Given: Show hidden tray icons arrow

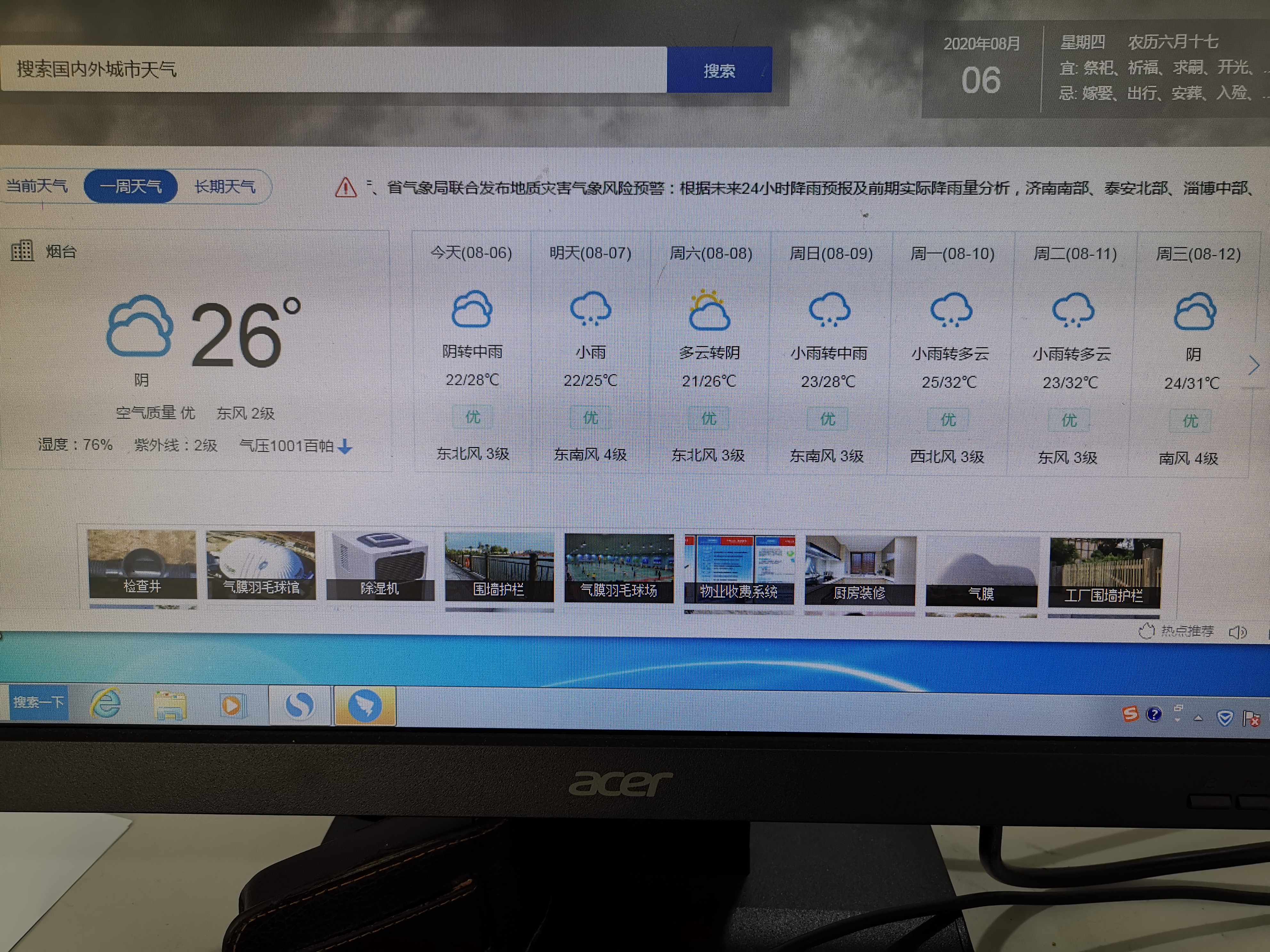Looking at the screenshot, I should click(1198, 718).
